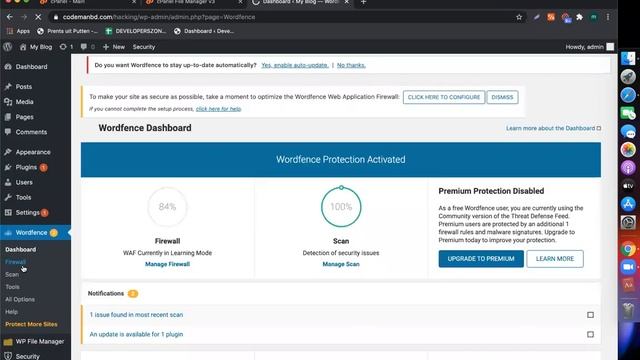Click the 100% scan status circle
This screenshot has width=640, height=360.
click(x=341, y=207)
